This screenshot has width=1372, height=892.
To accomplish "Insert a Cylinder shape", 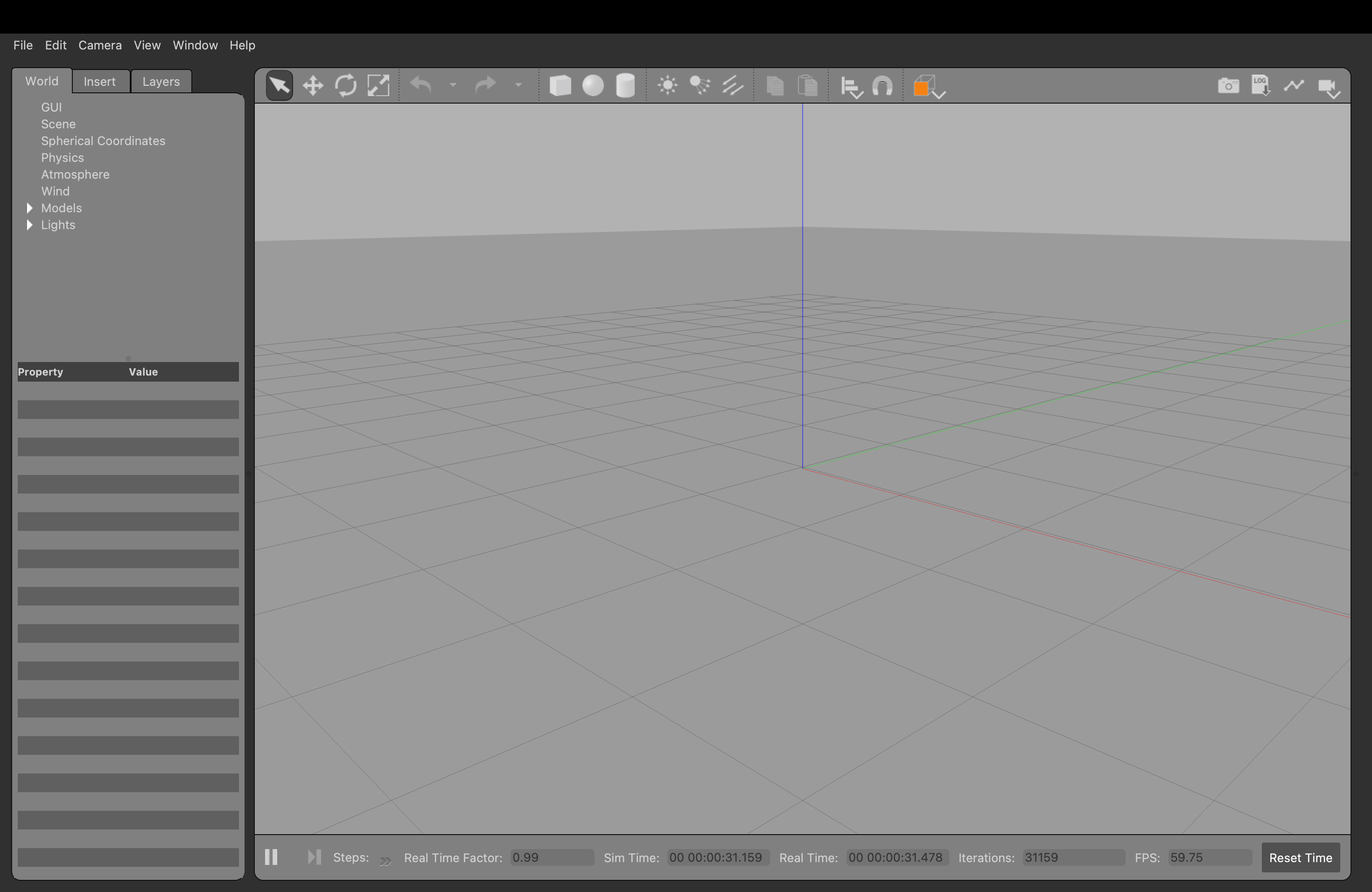I will click(x=625, y=86).
